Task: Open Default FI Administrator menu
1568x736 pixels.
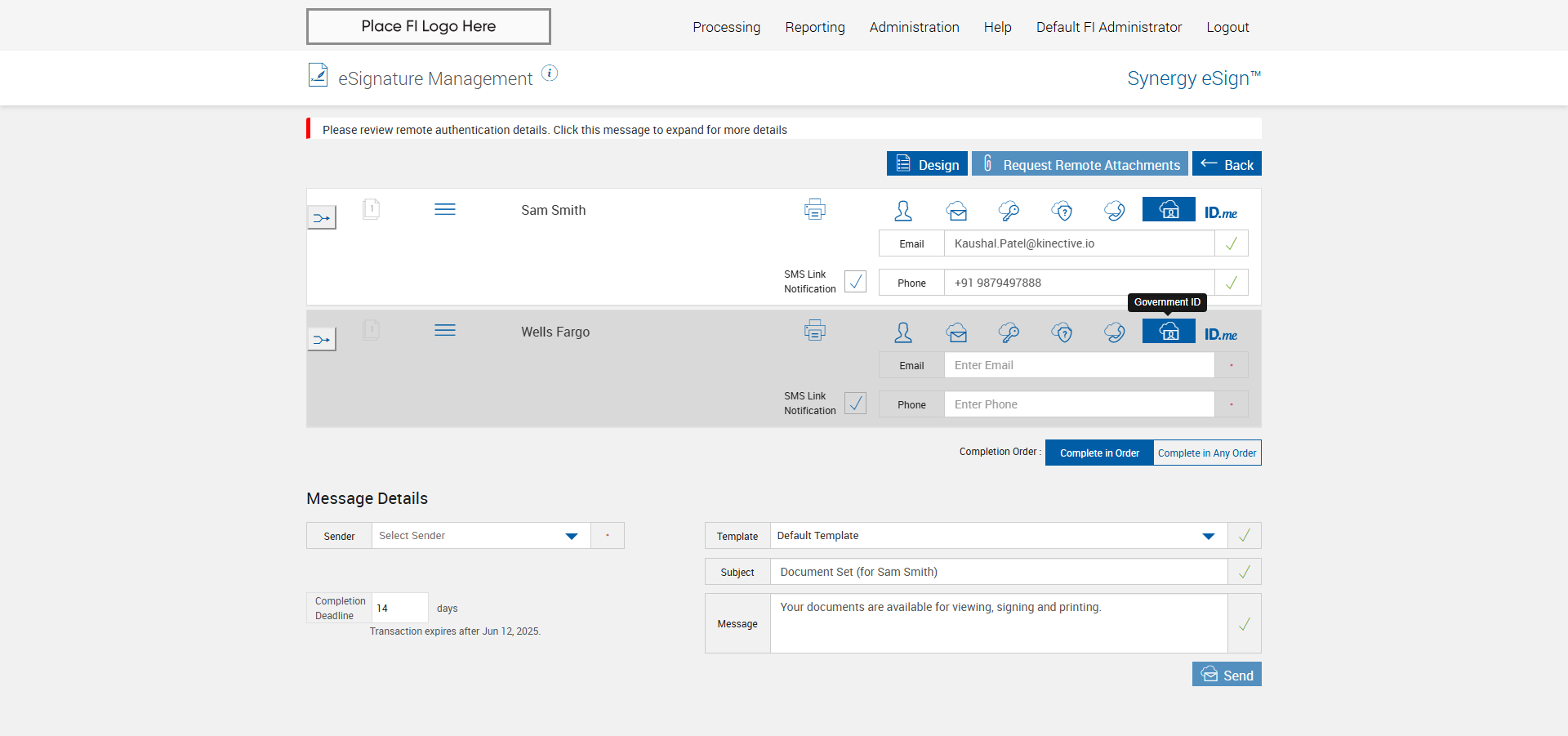Action: (x=1108, y=27)
